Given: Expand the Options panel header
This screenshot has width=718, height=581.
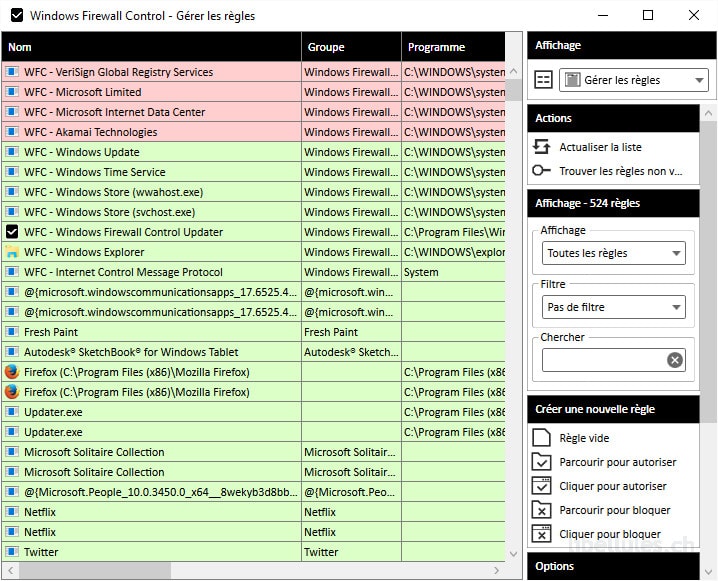Looking at the screenshot, I should coord(613,566).
